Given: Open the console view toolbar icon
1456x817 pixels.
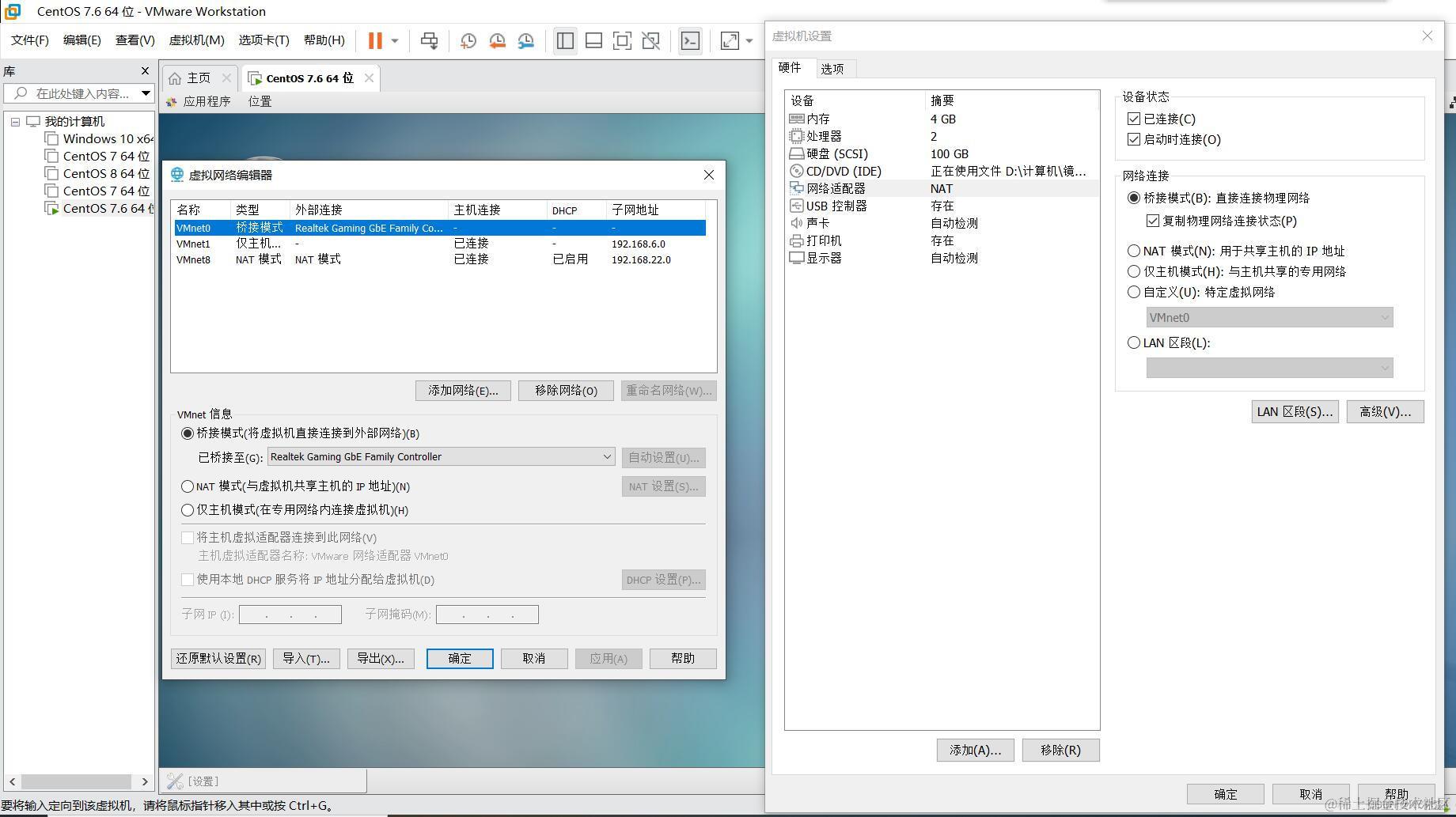Looking at the screenshot, I should click(x=690, y=40).
